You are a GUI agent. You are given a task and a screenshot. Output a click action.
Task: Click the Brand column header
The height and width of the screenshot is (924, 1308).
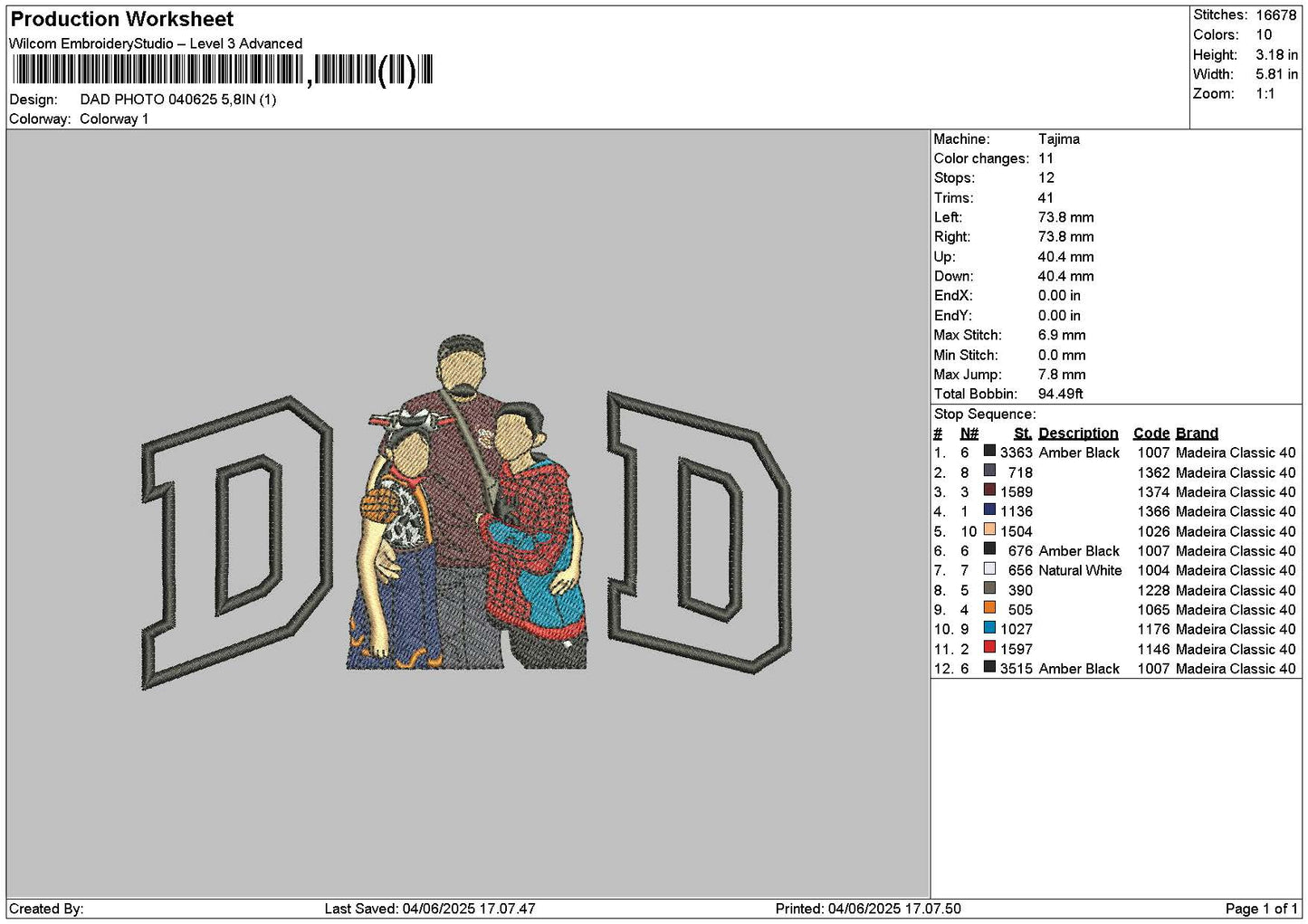pos(1197,433)
